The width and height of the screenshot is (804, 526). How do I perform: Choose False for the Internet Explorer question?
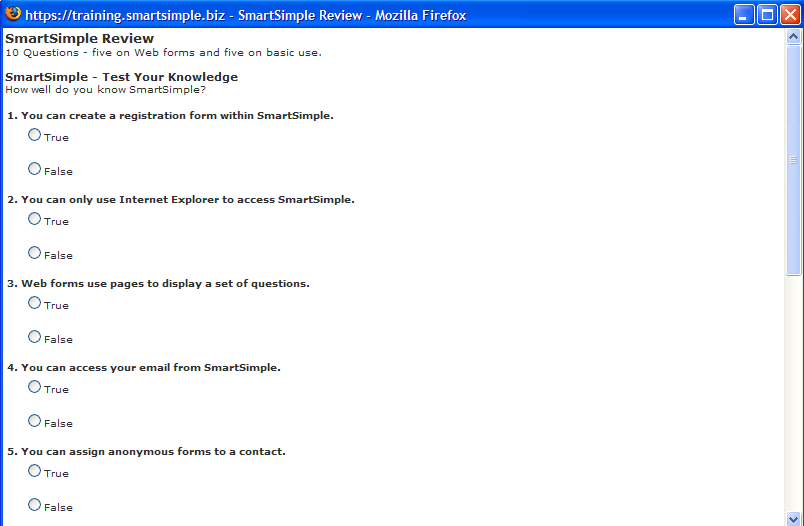(35, 253)
